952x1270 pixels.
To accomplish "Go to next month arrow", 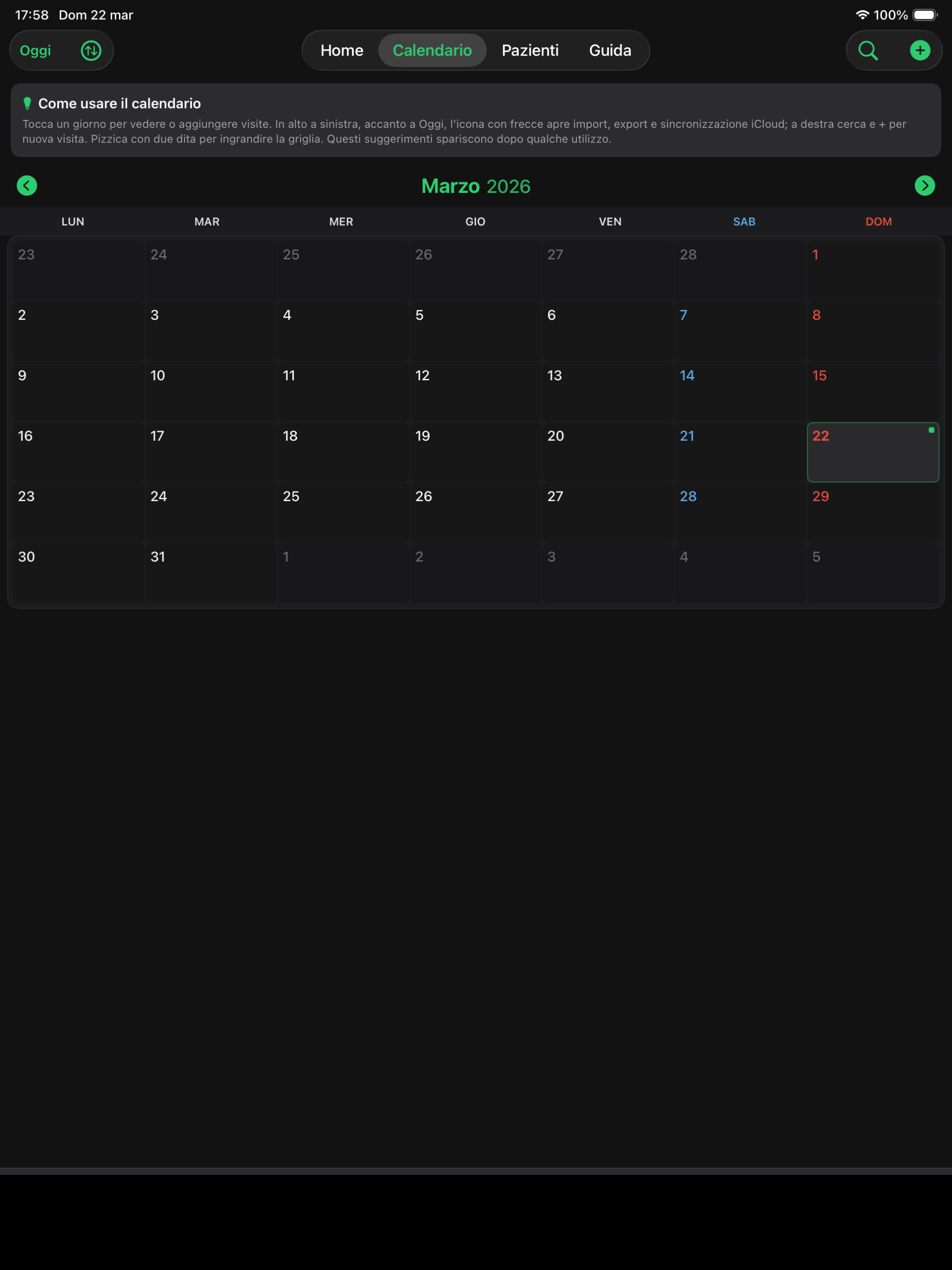I will (924, 186).
